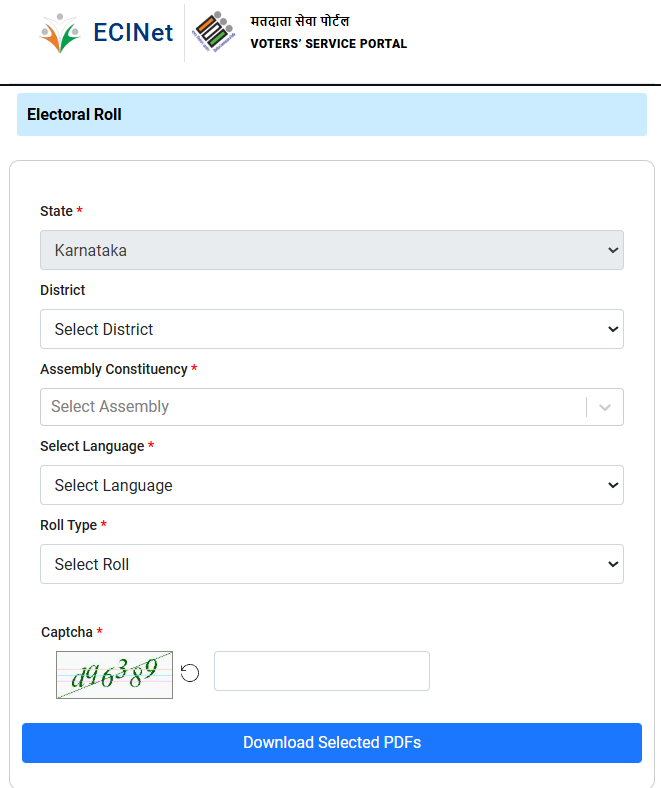Refresh the captcha image
The image size is (661, 788).
(x=190, y=673)
